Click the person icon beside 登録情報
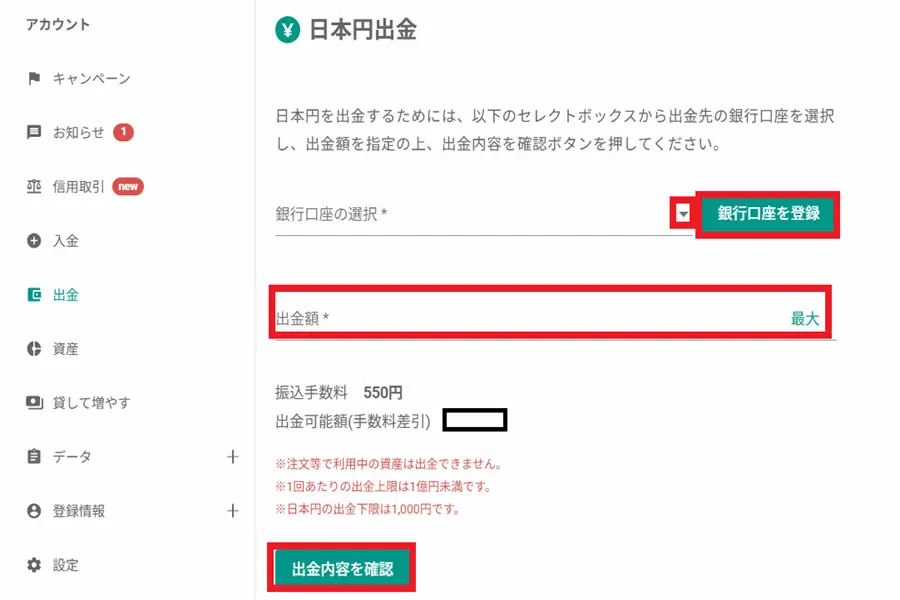 tap(34, 511)
